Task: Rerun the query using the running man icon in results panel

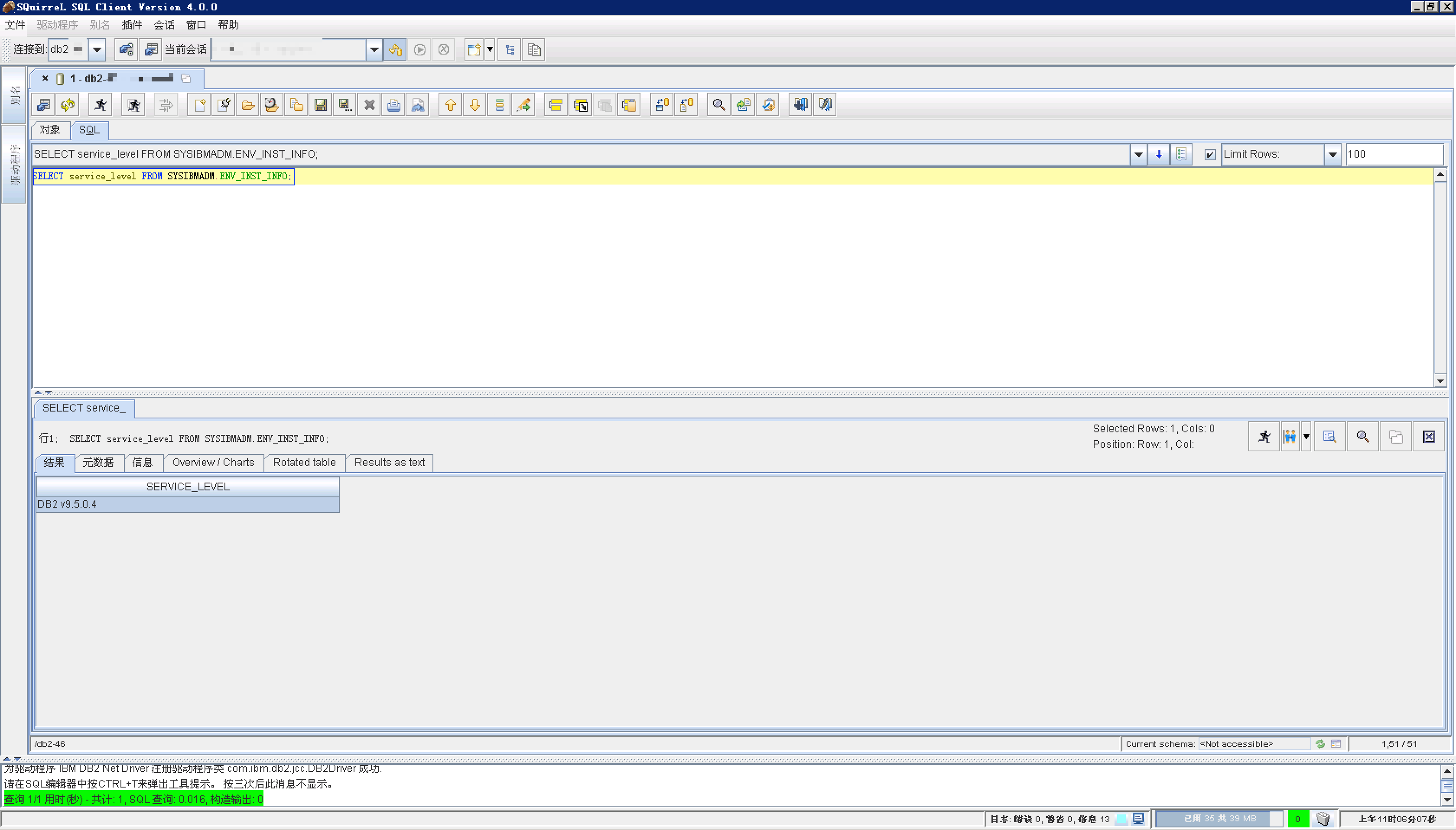Action: point(1264,436)
